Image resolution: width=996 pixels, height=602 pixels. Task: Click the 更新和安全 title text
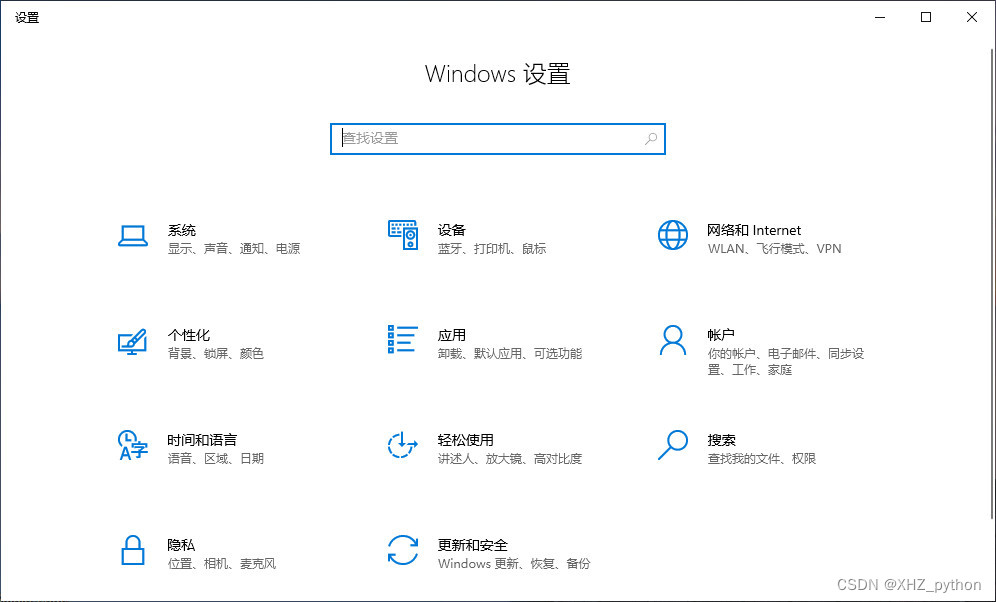[x=473, y=545]
